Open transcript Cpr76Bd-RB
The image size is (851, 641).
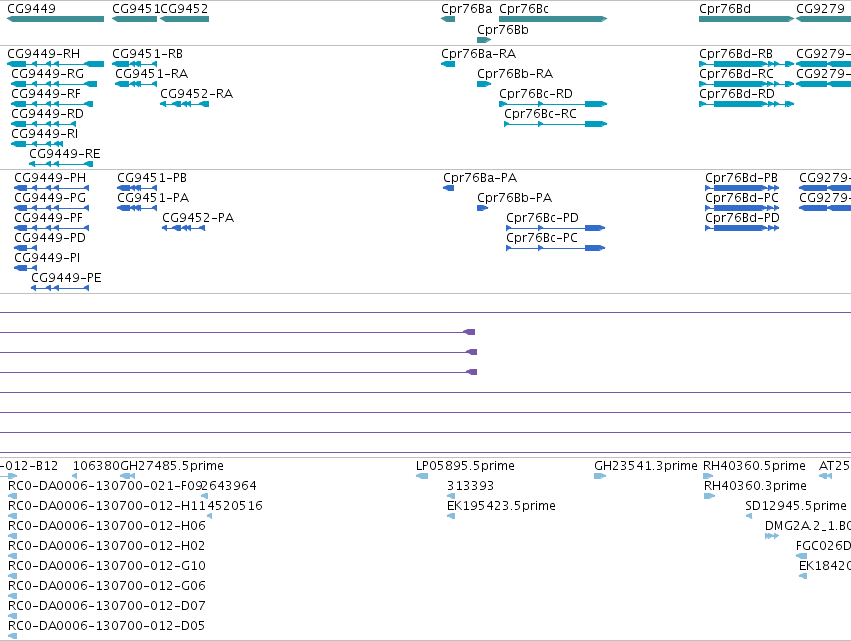click(736, 54)
